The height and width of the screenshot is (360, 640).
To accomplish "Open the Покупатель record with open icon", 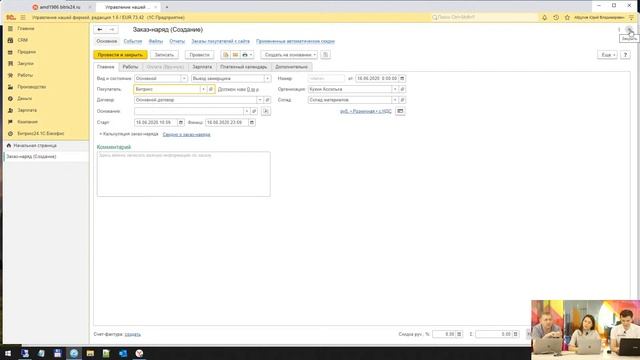I will pos(211,89).
